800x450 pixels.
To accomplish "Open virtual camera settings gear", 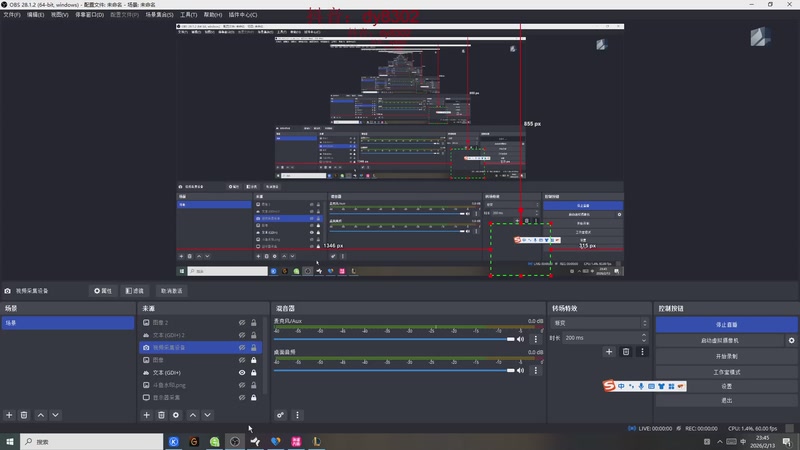I will tap(791, 340).
